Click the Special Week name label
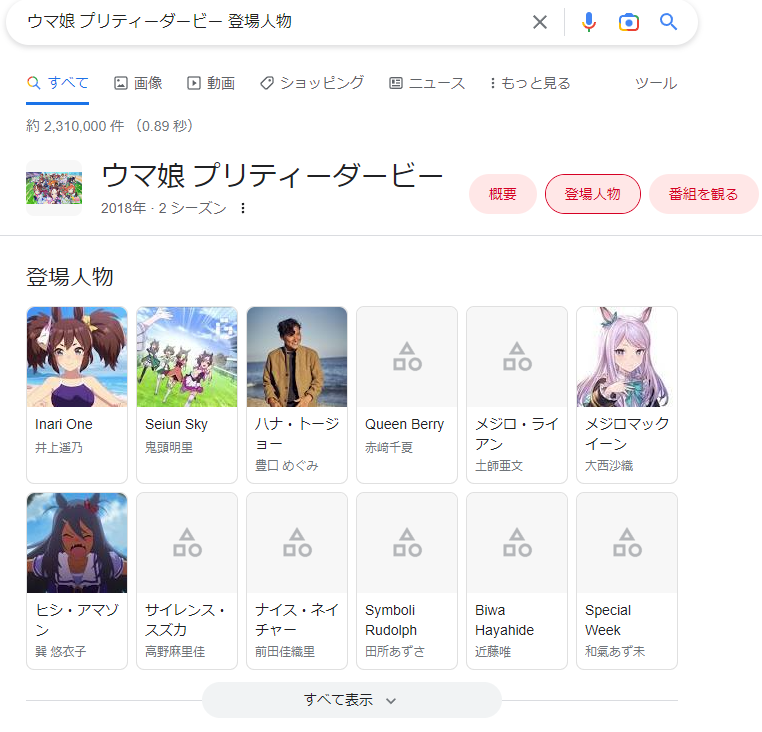The height and width of the screenshot is (732, 762). [608, 620]
